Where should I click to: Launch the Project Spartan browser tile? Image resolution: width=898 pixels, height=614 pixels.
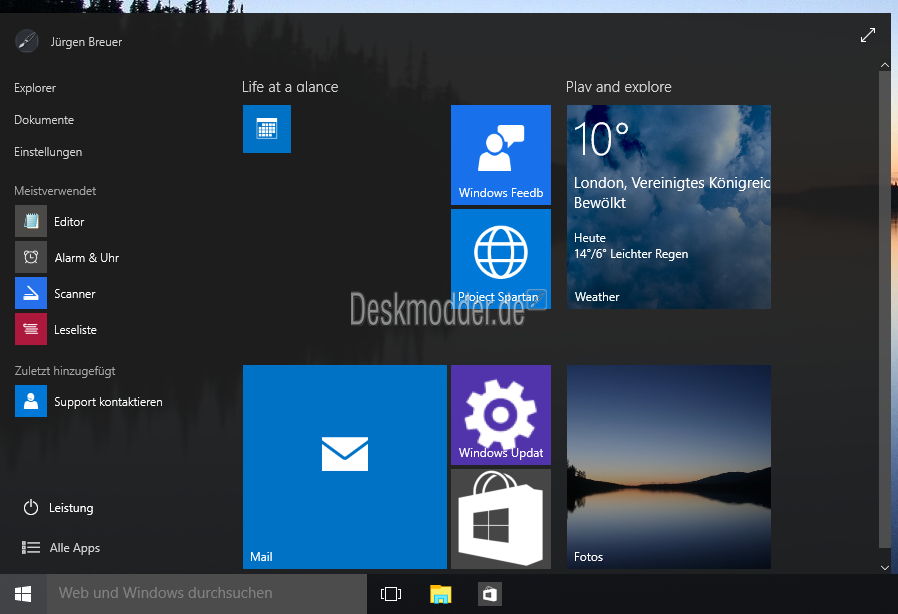click(x=501, y=259)
